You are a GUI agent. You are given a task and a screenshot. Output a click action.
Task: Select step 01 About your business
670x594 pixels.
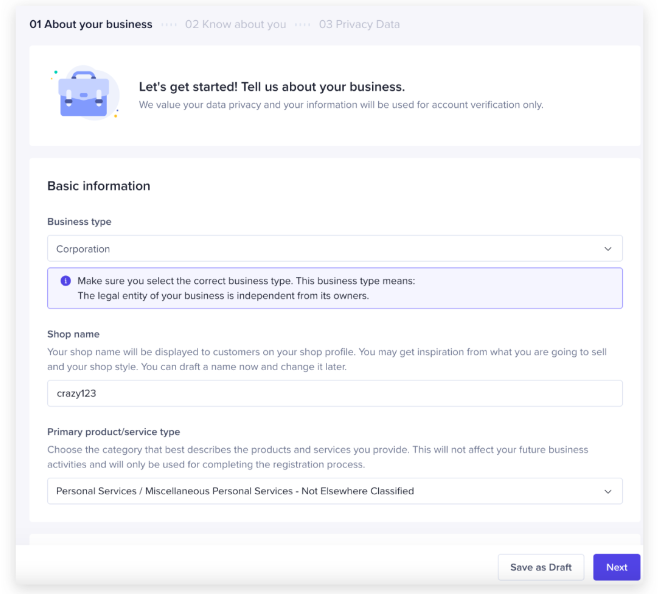[91, 24]
